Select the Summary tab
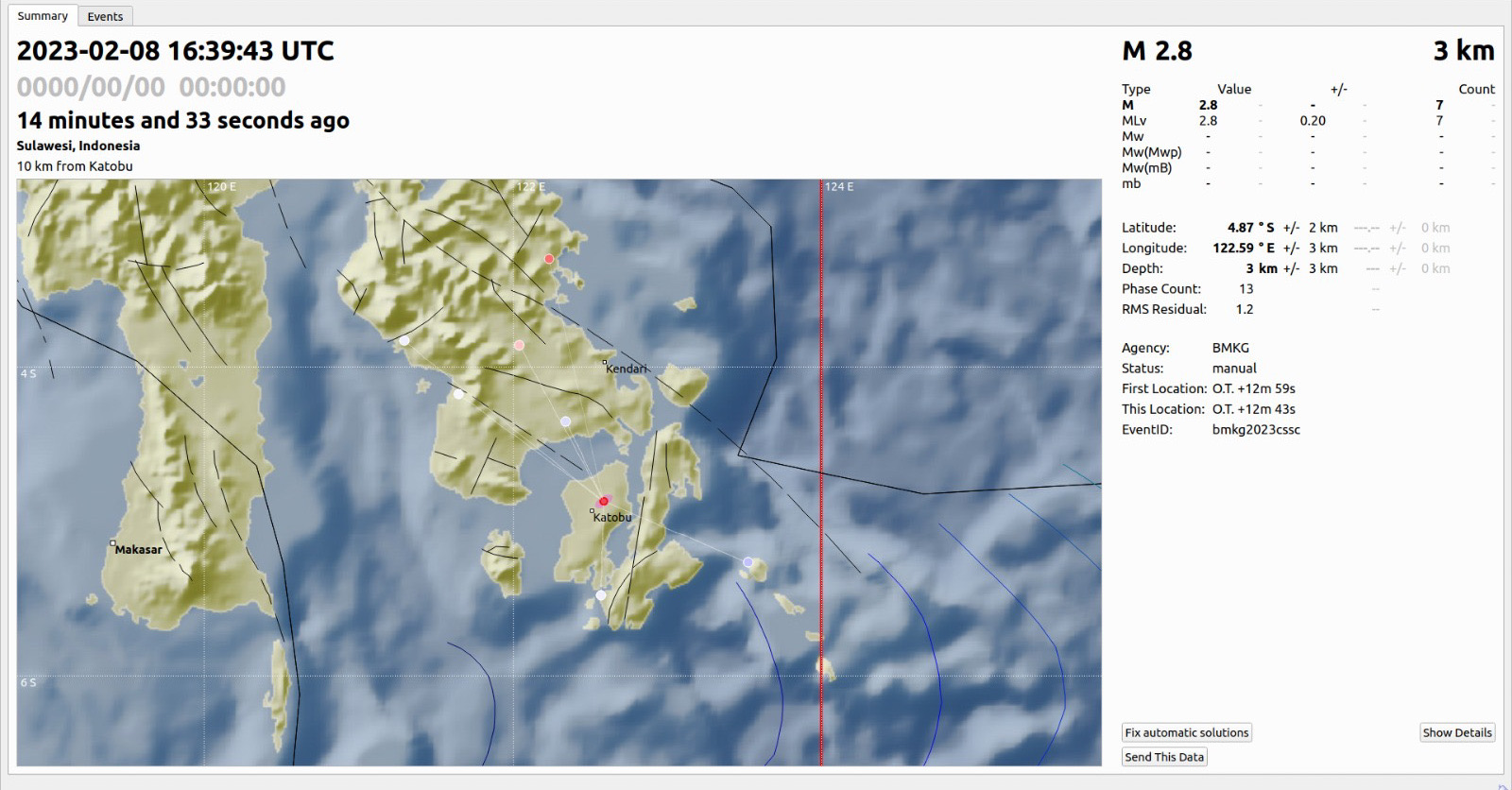1512x790 pixels. 43,16
